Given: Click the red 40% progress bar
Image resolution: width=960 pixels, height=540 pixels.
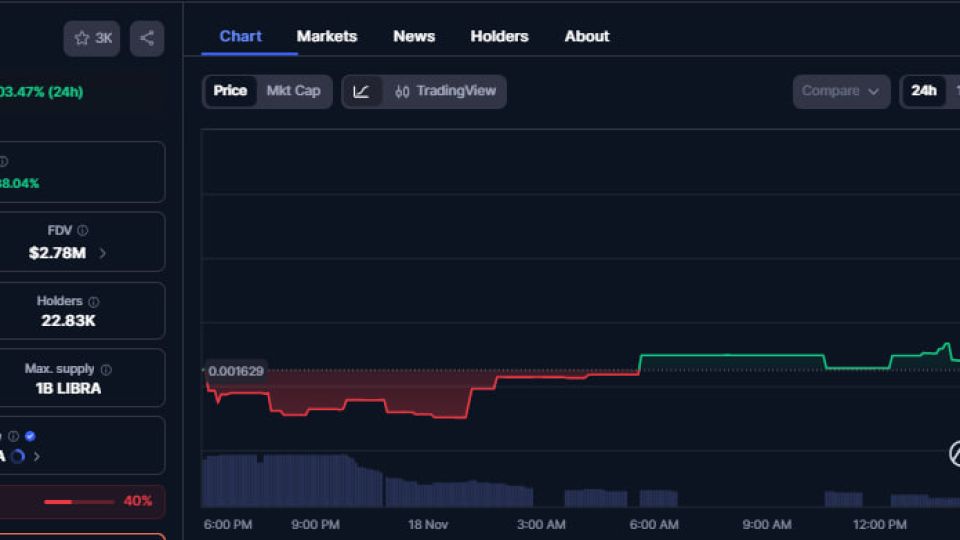Looking at the screenshot, I should (72, 501).
